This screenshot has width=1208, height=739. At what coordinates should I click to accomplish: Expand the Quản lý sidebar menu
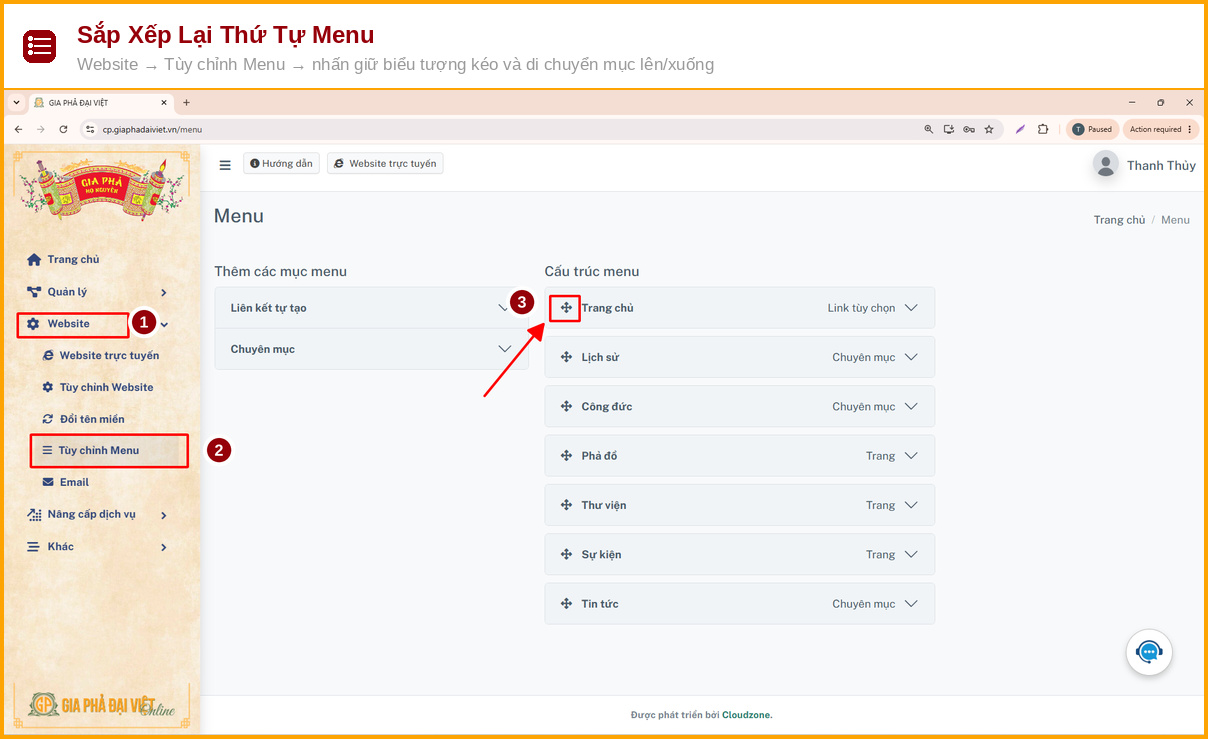click(97, 292)
